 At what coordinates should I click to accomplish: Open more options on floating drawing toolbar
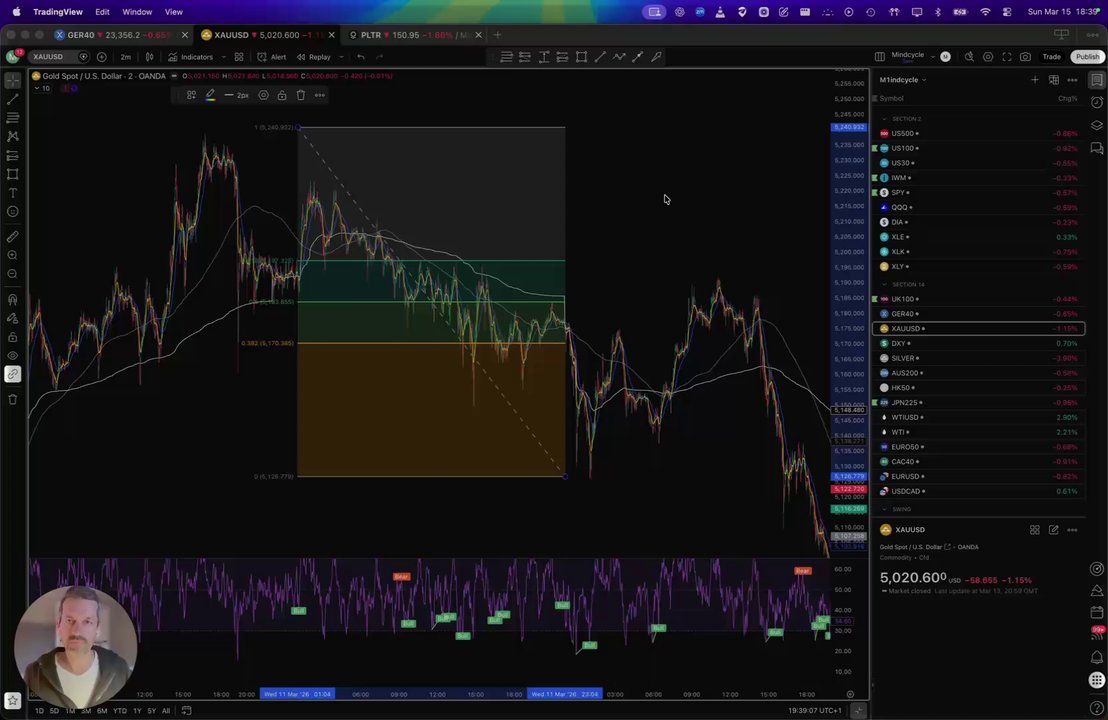click(x=320, y=95)
